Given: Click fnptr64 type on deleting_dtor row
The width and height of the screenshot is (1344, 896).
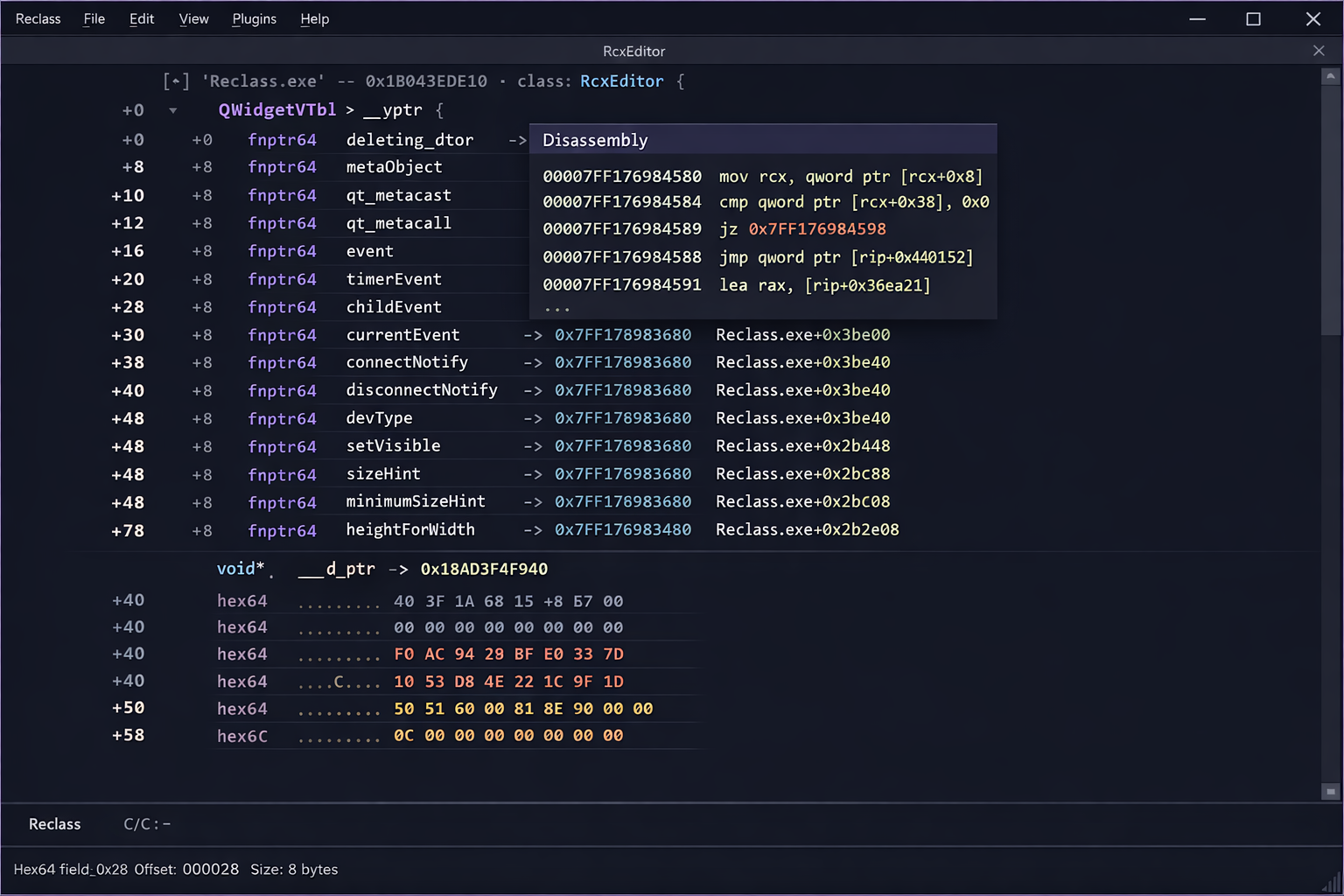Looking at the screenshot, I should (x=282, y=140).
